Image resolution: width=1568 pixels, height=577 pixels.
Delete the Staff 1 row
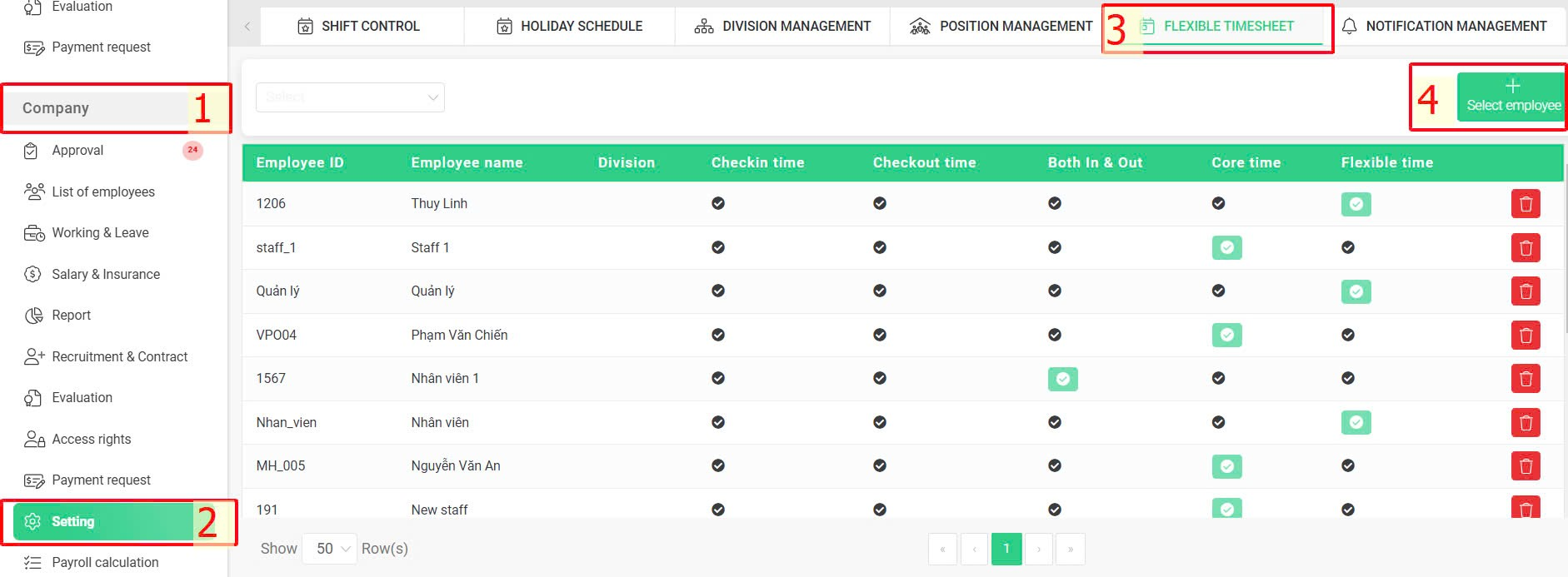(x=1526, y=248)
